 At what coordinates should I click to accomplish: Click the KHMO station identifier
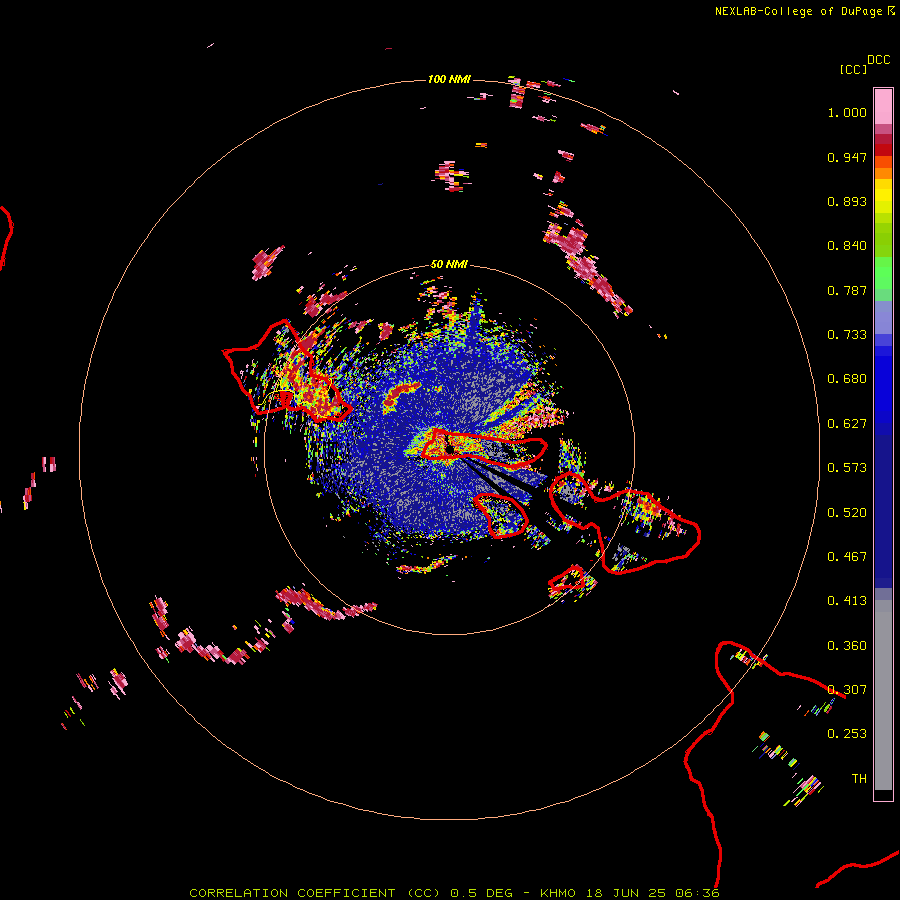557,893
